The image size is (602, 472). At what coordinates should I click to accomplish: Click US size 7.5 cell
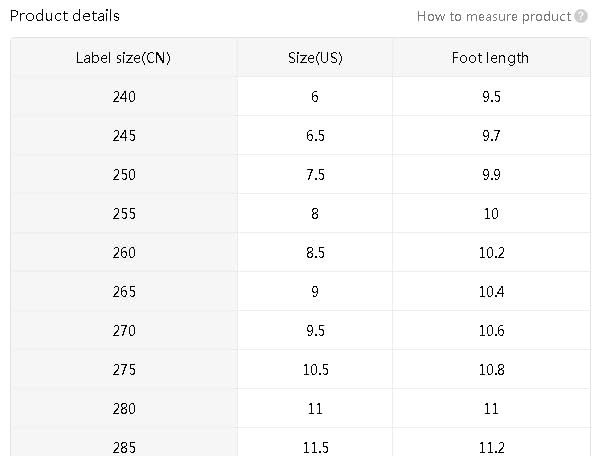(315, 174)
